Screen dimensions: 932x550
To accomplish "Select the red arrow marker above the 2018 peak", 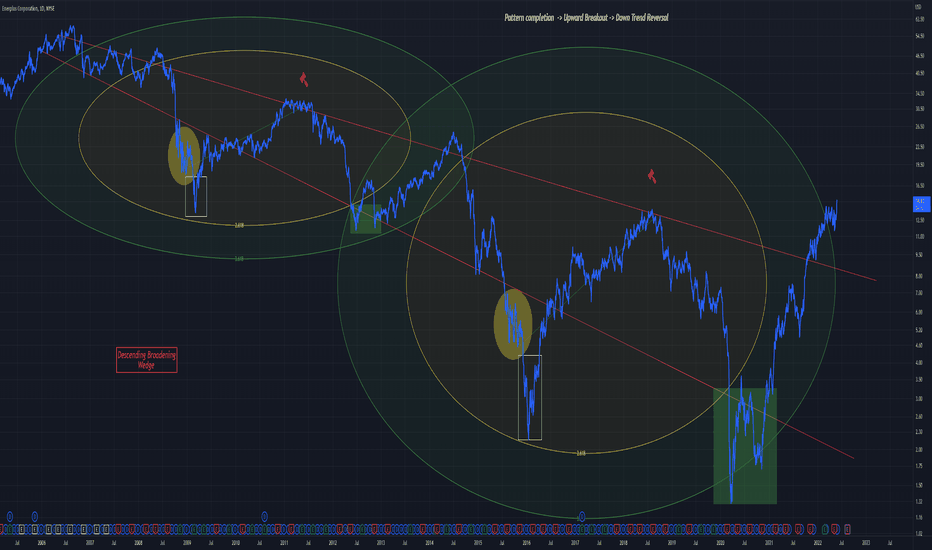I will tap(652, 176).
